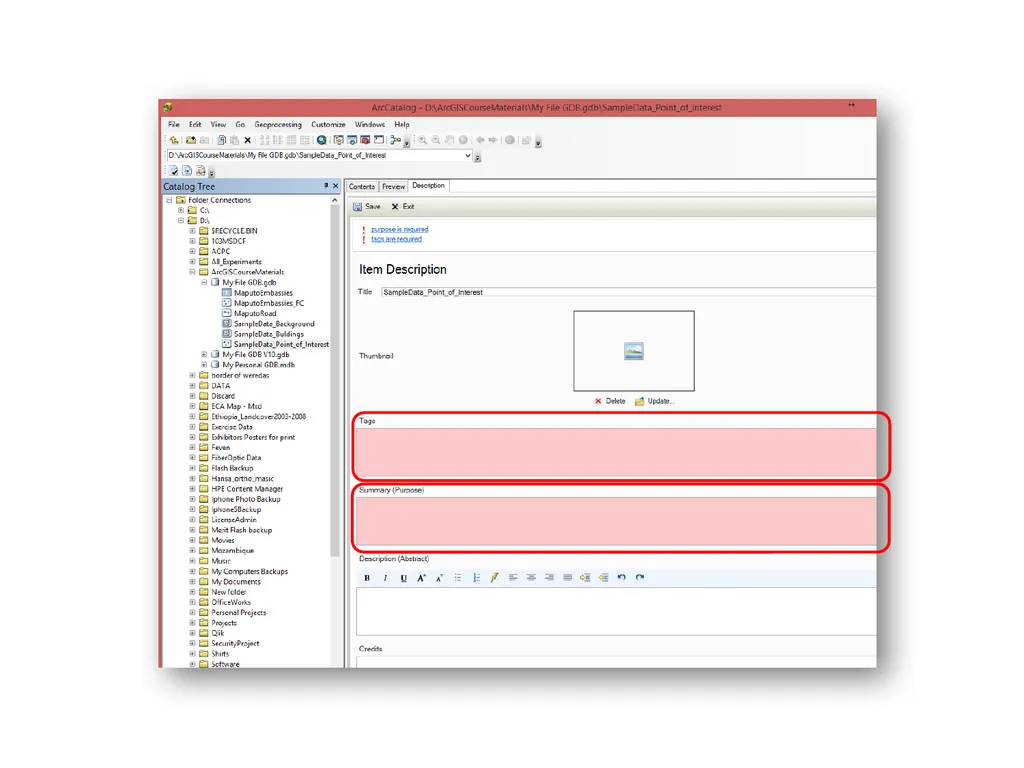Click the 'tags are required' link

coord(396,239)
